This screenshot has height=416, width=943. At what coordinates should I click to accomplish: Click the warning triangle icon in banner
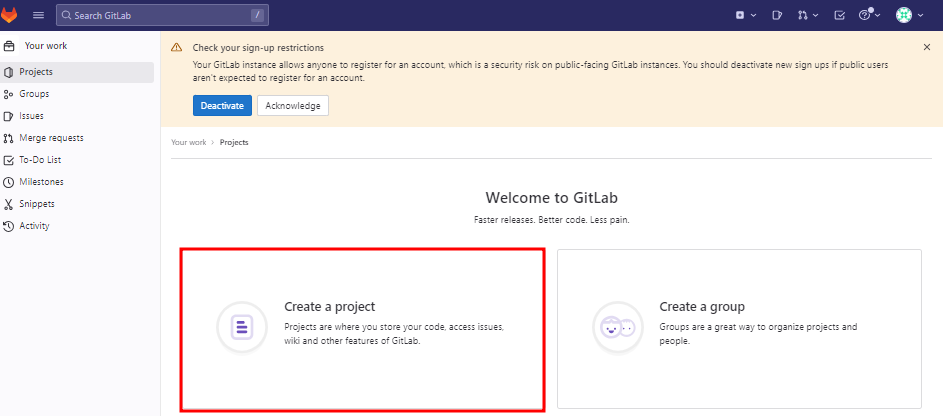point(176,47)
